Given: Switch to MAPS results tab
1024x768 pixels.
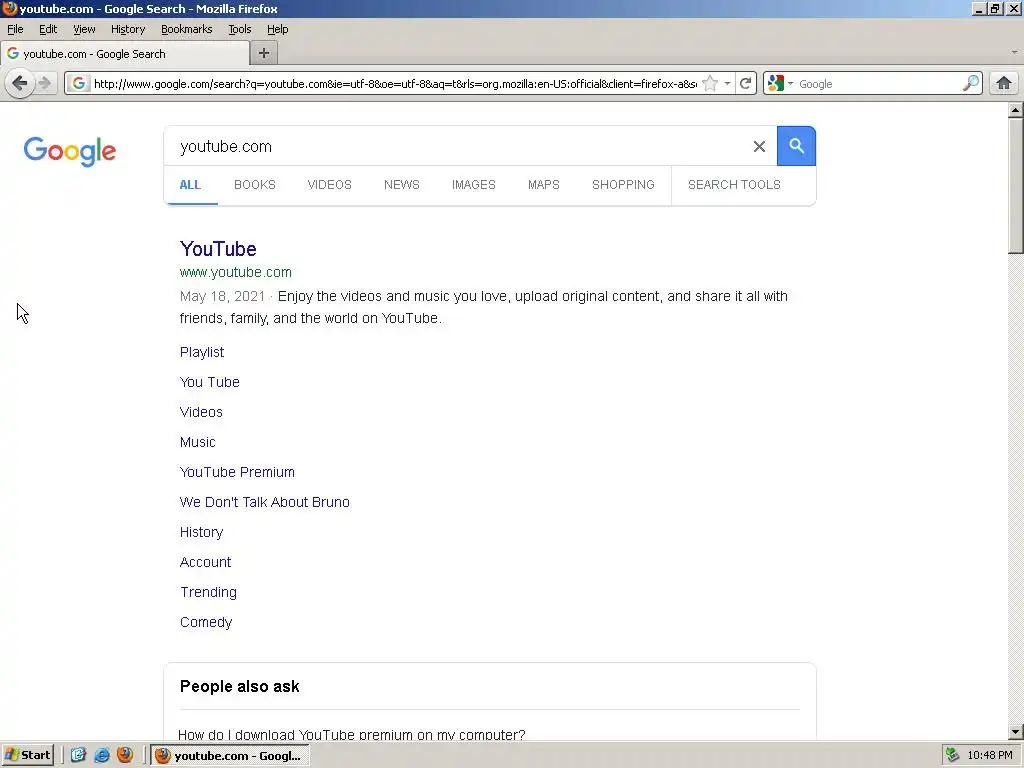Looking at the screenshot, I should [x=544, y=185].
